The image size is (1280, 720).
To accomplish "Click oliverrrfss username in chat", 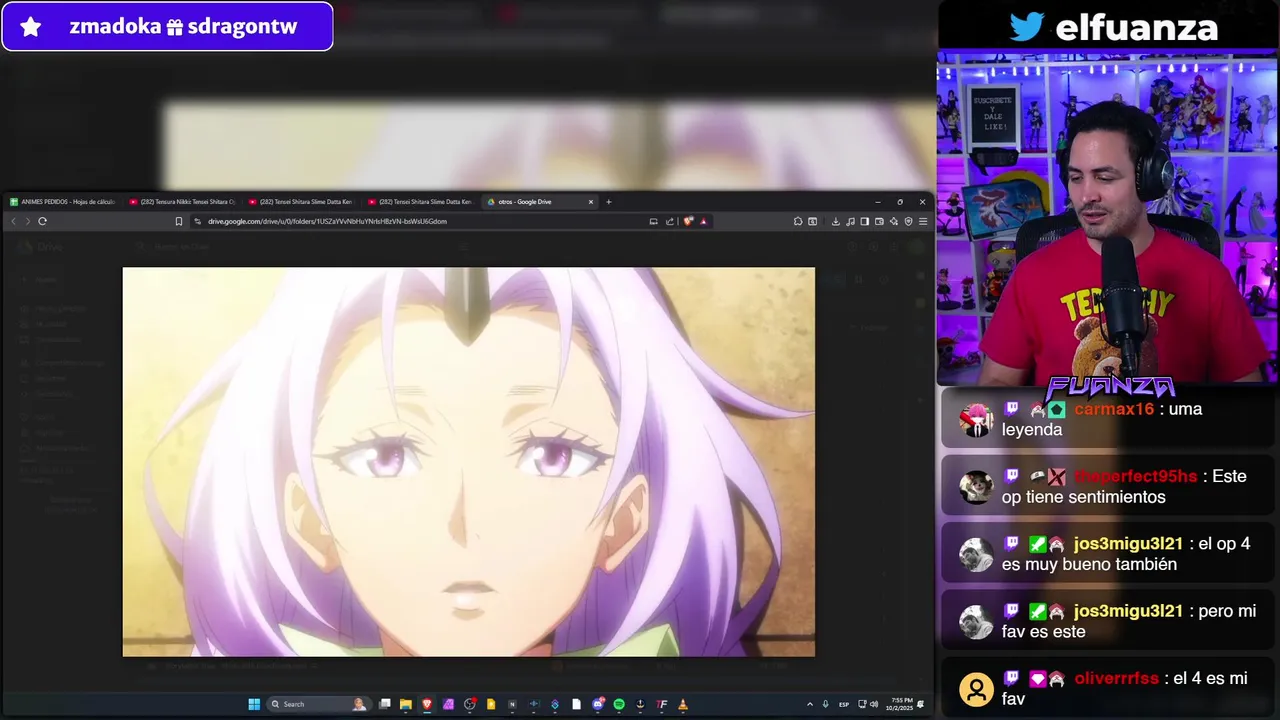I will (x=1116, y=678).
